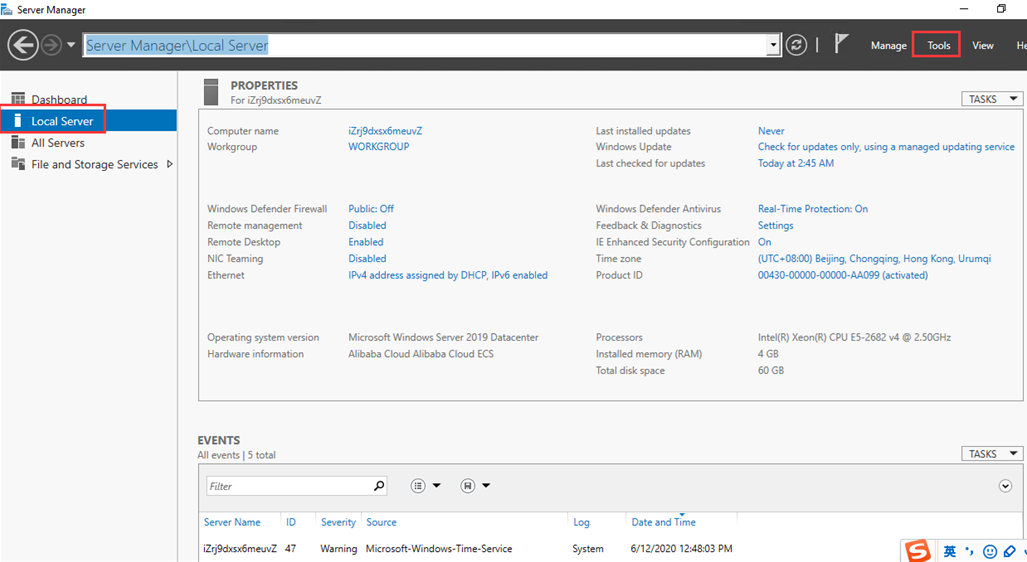Click the Today at 2:45 AM link
This screenshot has height=562, width=1027.
796,163
